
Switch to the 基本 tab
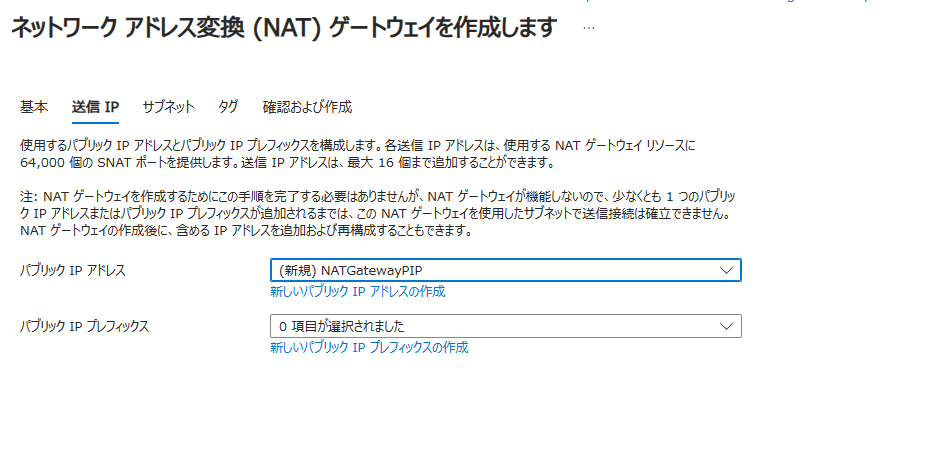tap(34, 107)
